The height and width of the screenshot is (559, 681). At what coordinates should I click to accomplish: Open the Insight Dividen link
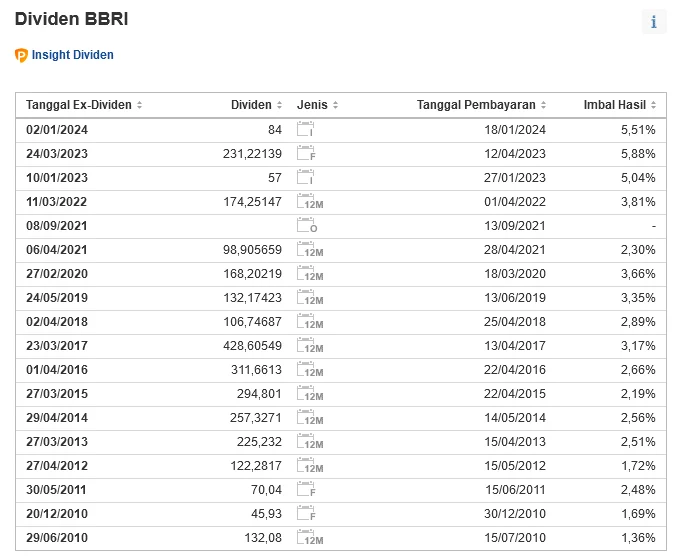(73, 55)
